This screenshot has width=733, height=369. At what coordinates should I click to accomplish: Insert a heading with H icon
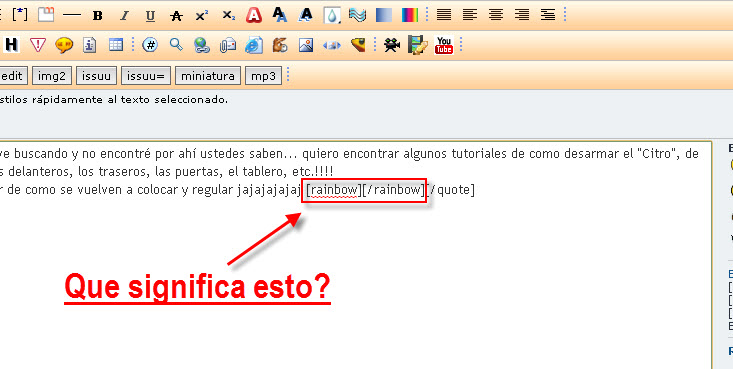click(x=12, y=45)
